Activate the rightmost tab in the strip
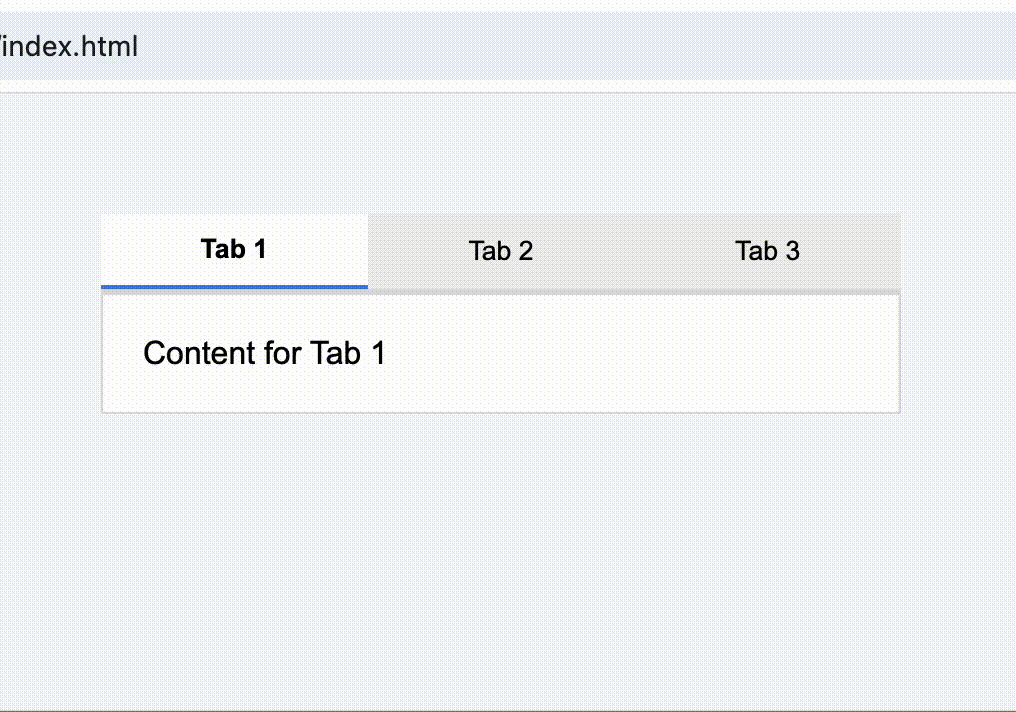The image size is (1016, 712). [x=767, y=251]
